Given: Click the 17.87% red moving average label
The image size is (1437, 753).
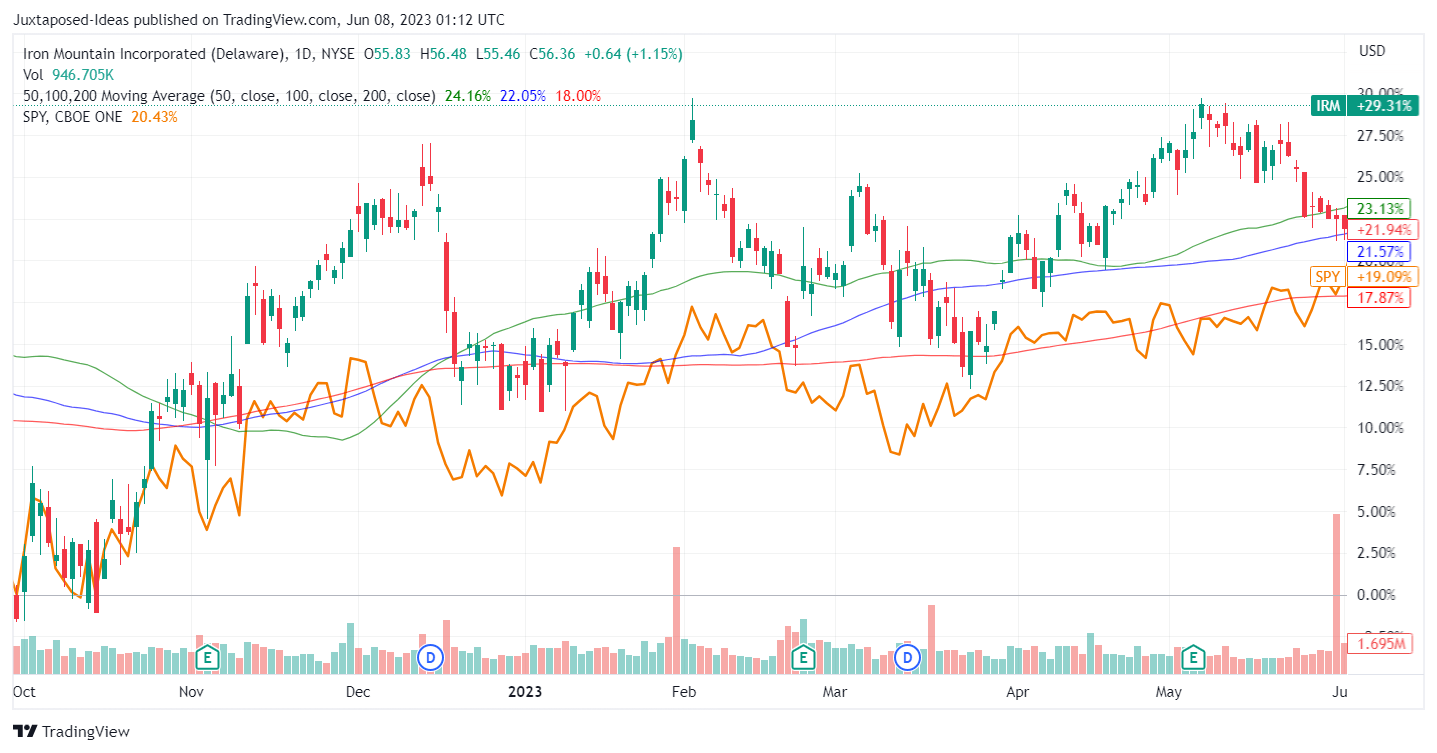Looking at the screenshot, I should (x=1379, y=297).
